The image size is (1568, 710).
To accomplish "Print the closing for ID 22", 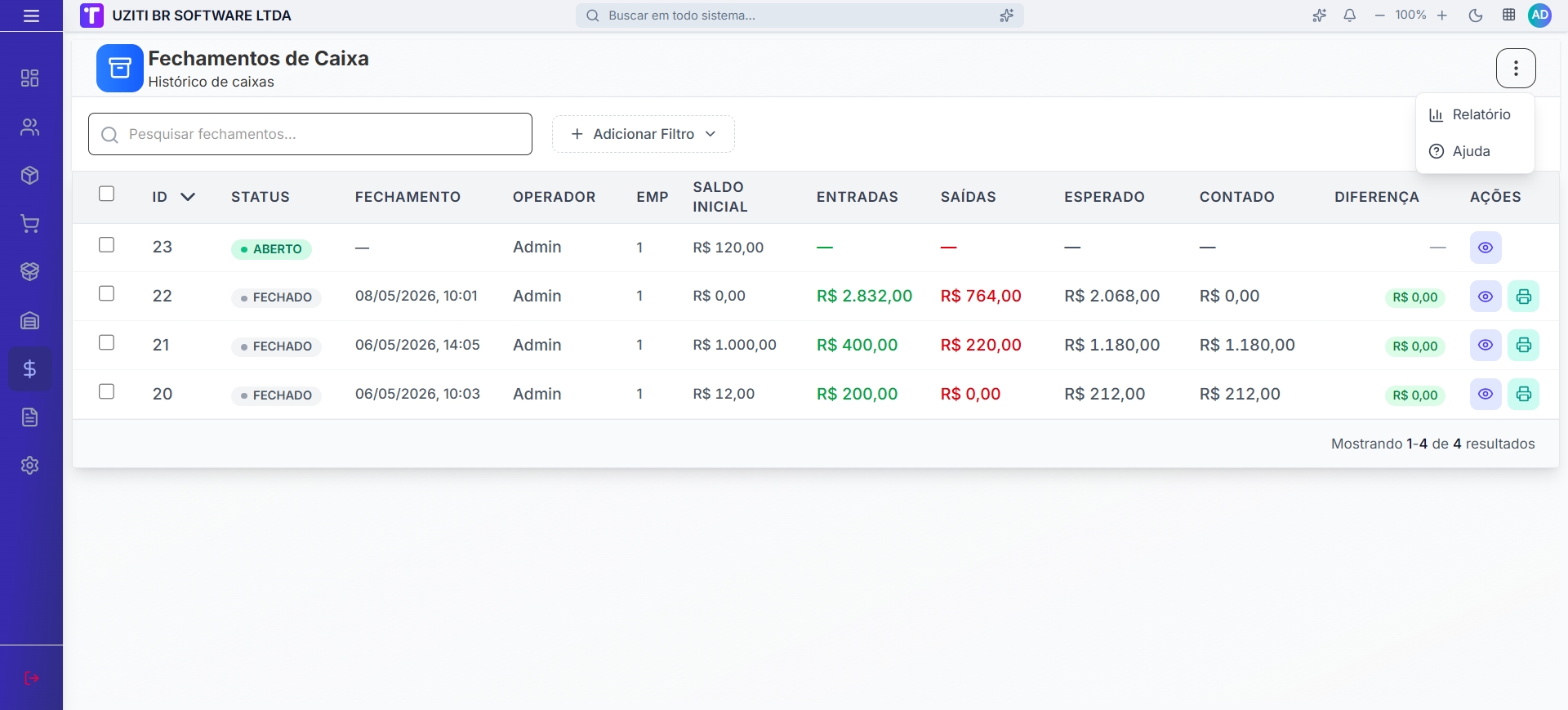I will [1524, 297].
